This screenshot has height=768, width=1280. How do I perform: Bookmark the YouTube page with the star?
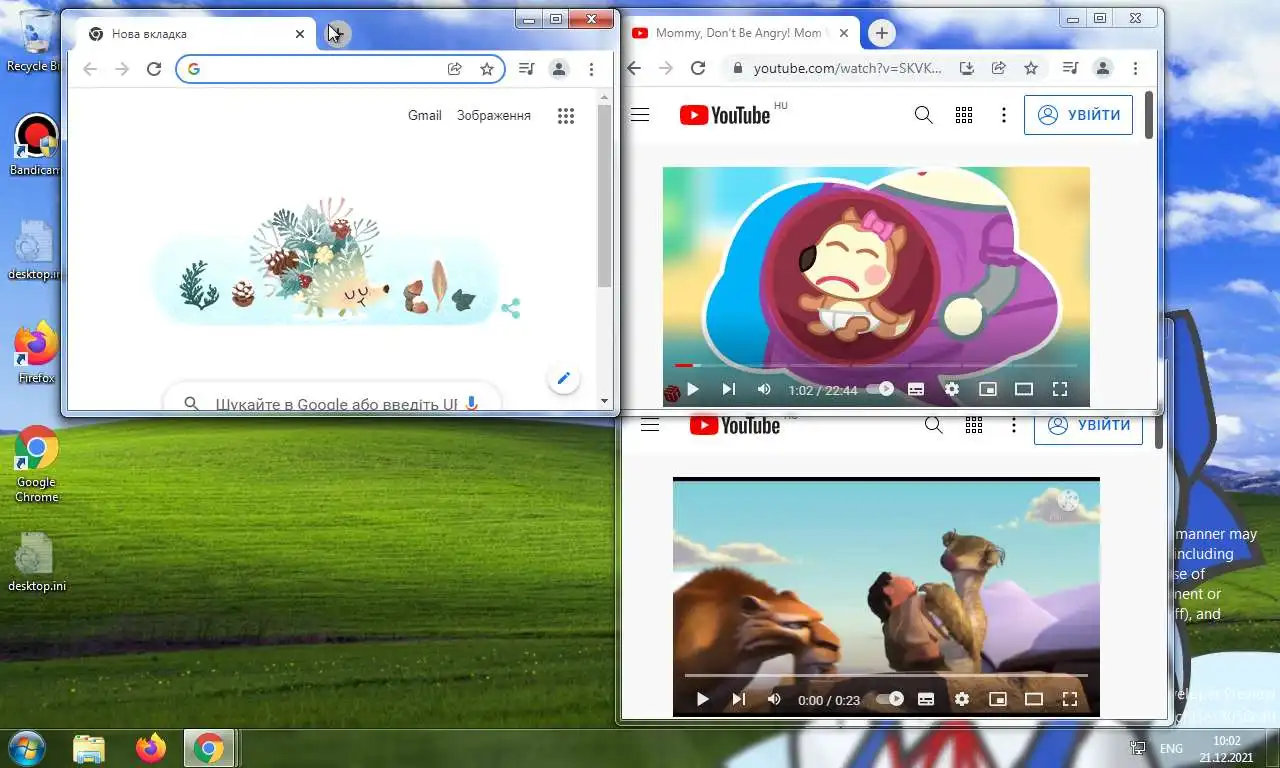1031,68
